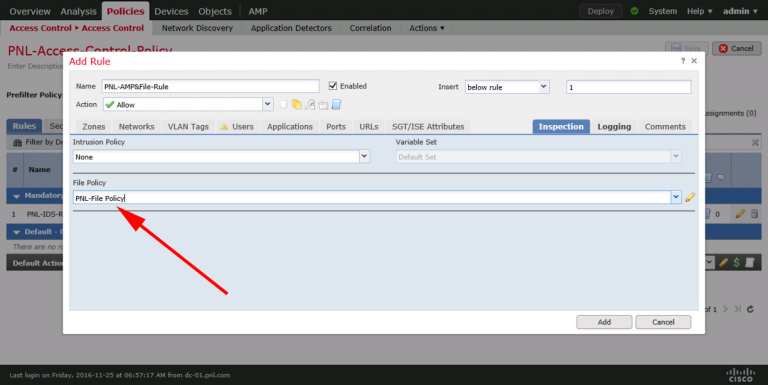Open the admin user menu

(740, 11)
